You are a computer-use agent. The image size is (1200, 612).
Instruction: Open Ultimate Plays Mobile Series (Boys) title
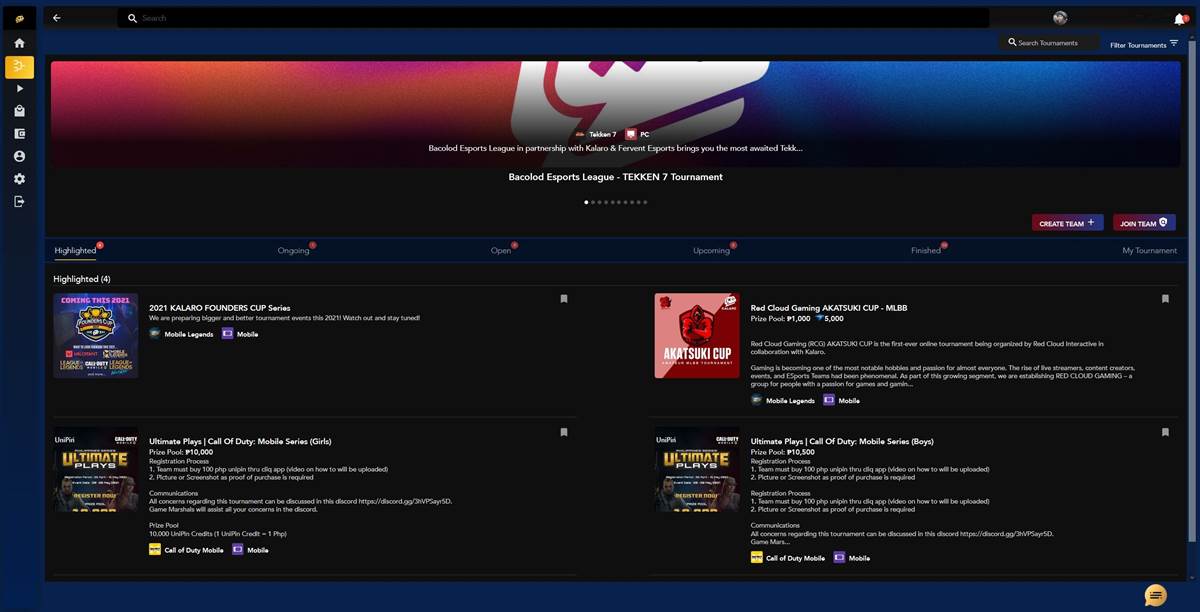[842, 441]
